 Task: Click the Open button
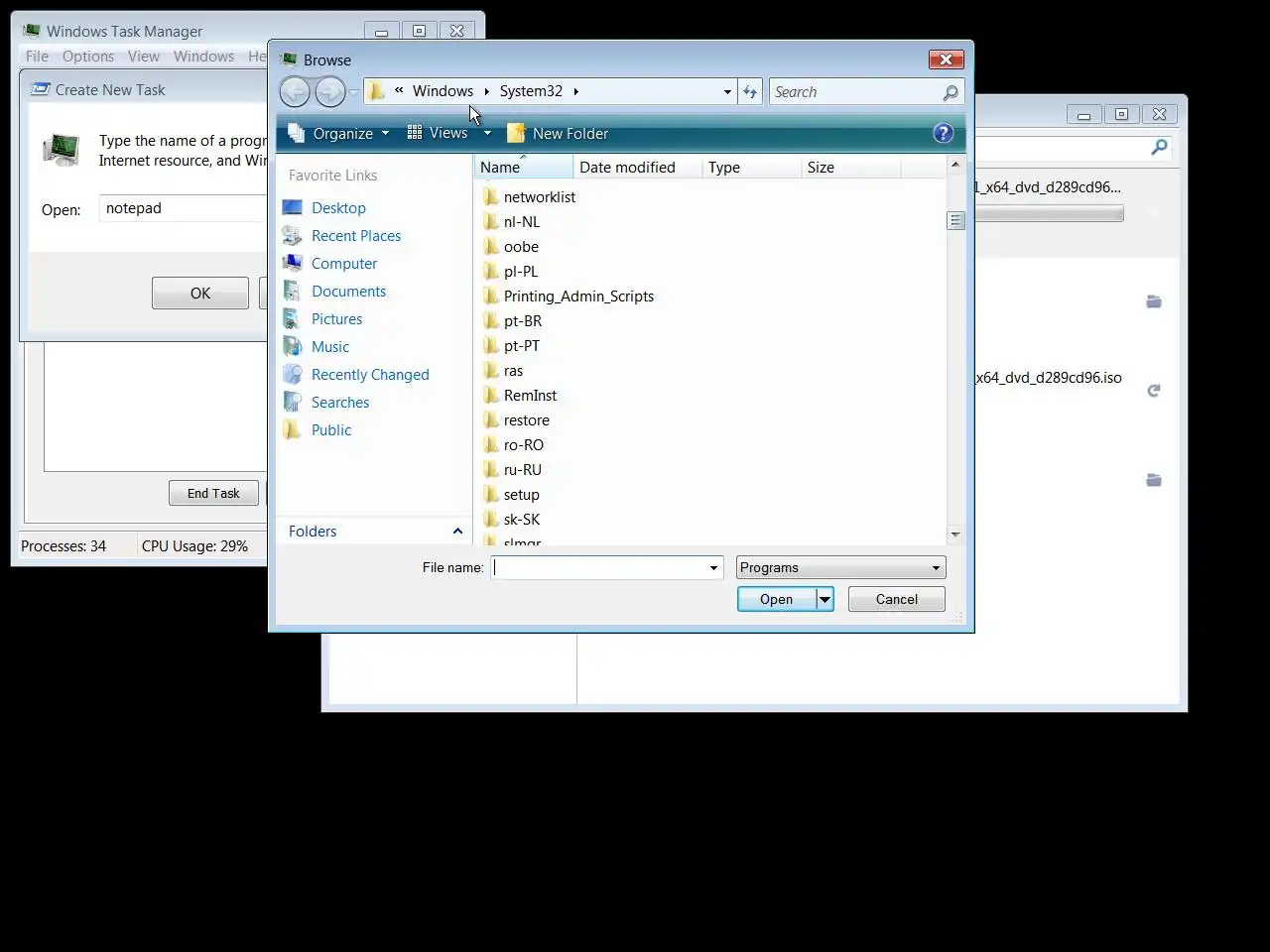[776, 600]
